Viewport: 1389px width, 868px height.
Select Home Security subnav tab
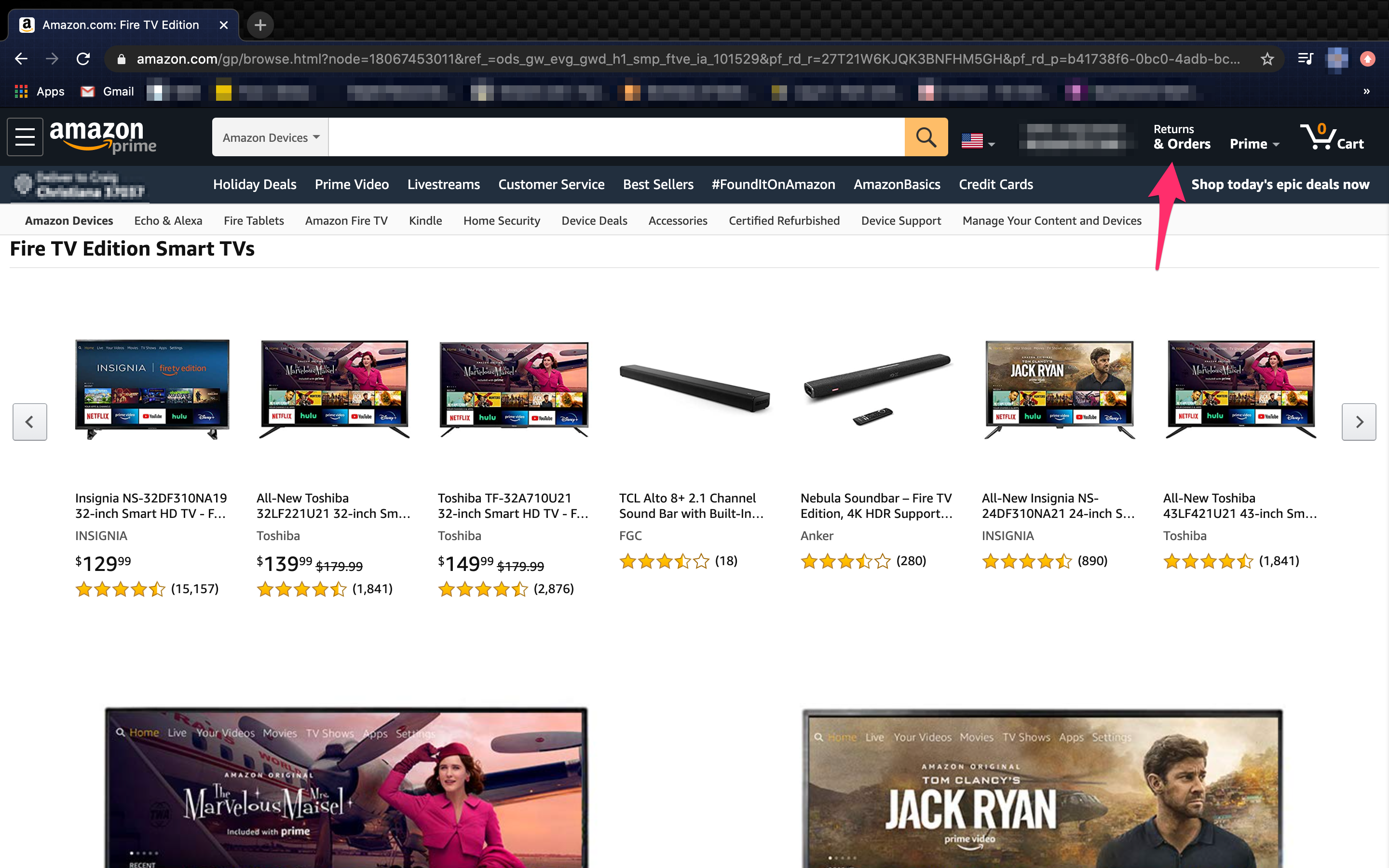(502, 220)
